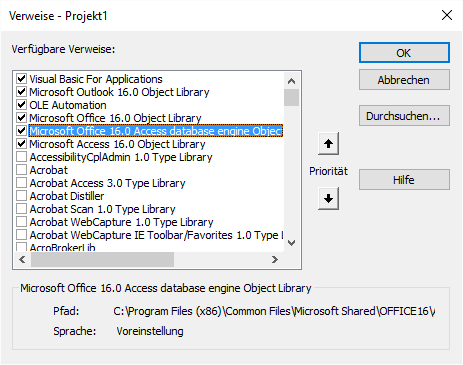Image resolution: width=463 pixels, height=365 pixels.
Task: Select 'Visual Basic For Applications' list entry
Action: [96, 79]
